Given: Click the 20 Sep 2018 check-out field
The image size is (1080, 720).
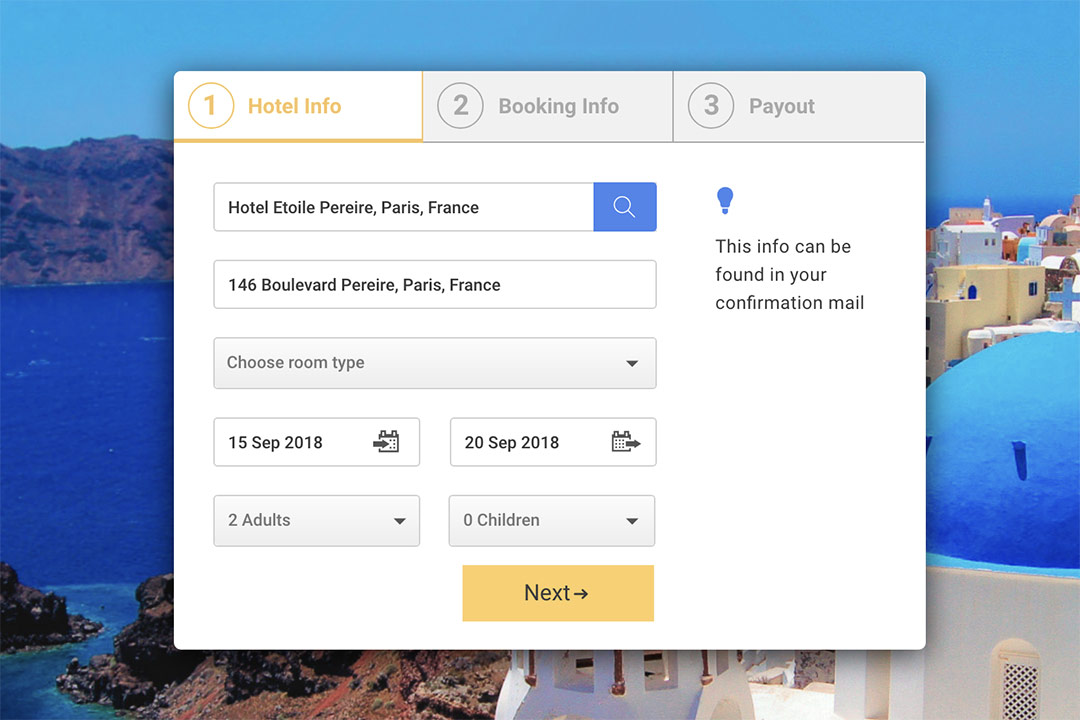Looking at the screenshot, I should click(x=527, y=442).
